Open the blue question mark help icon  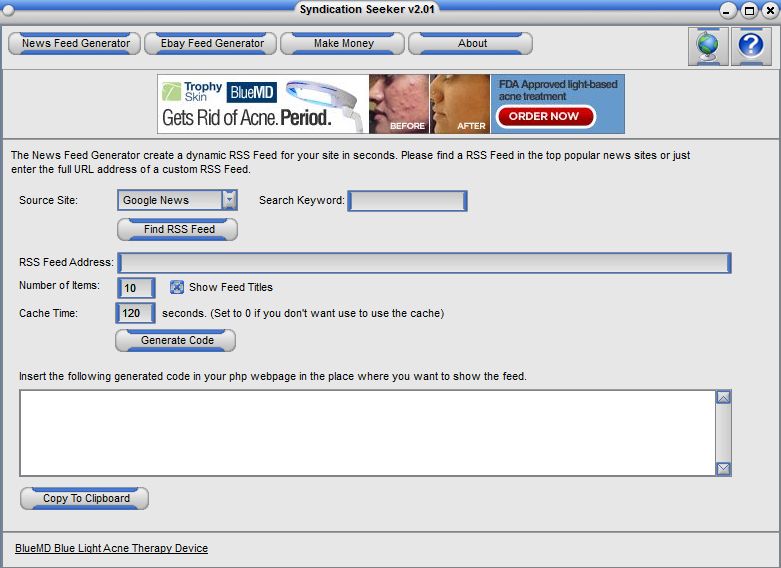751,46
